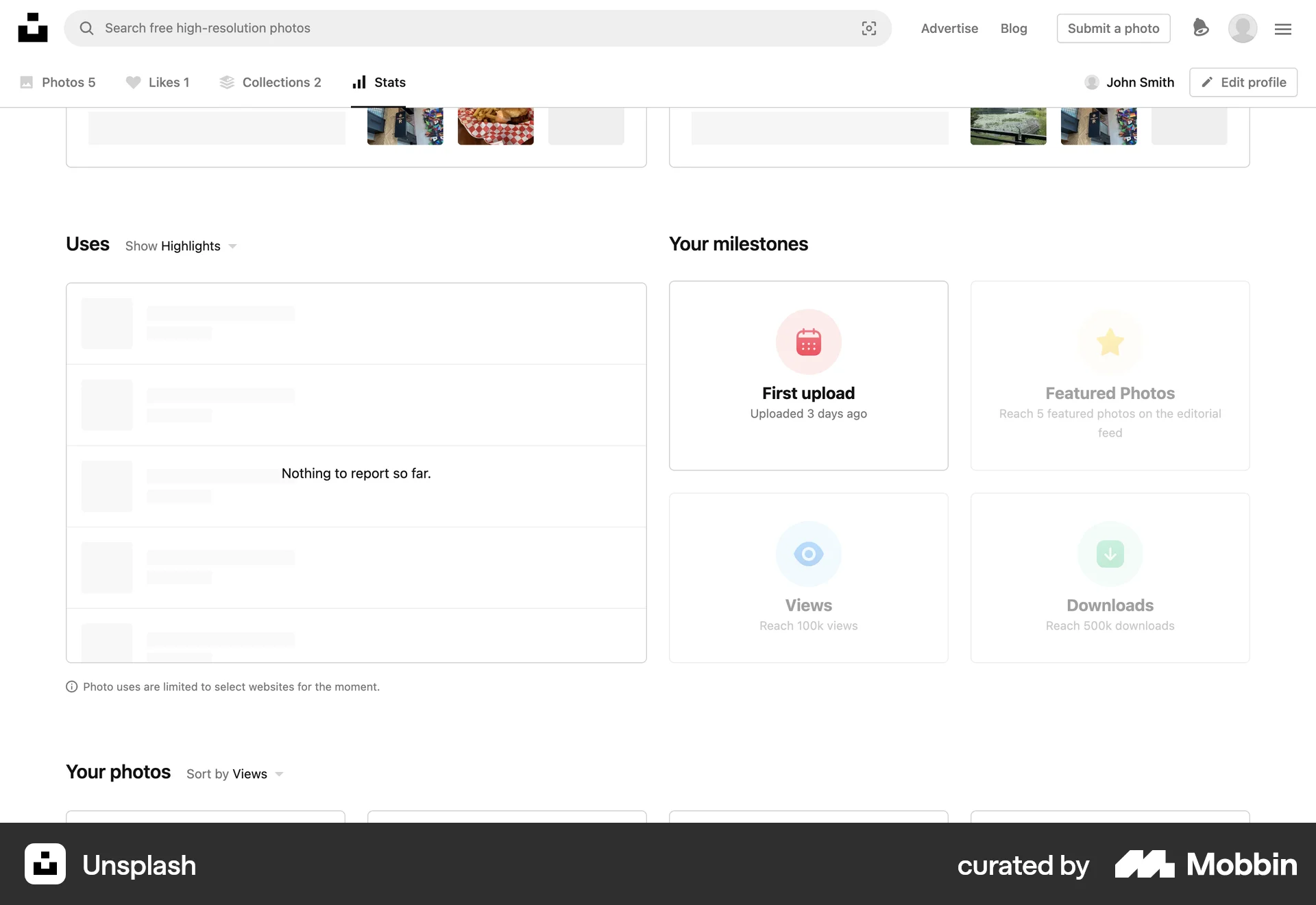Click the Submit a photo button
The image size is (1316, 905).
coord(1113,28)
